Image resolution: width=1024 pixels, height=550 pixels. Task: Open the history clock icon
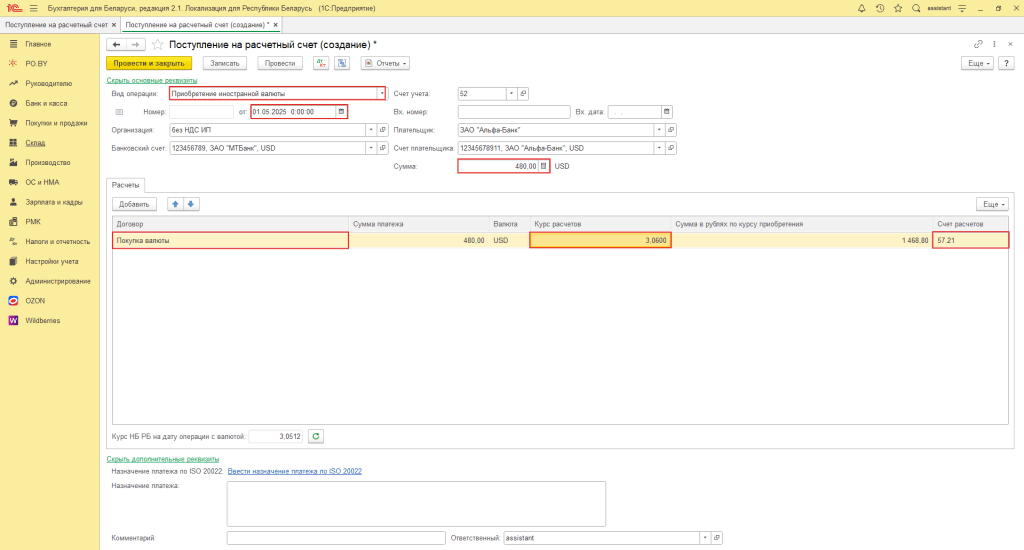880,8
